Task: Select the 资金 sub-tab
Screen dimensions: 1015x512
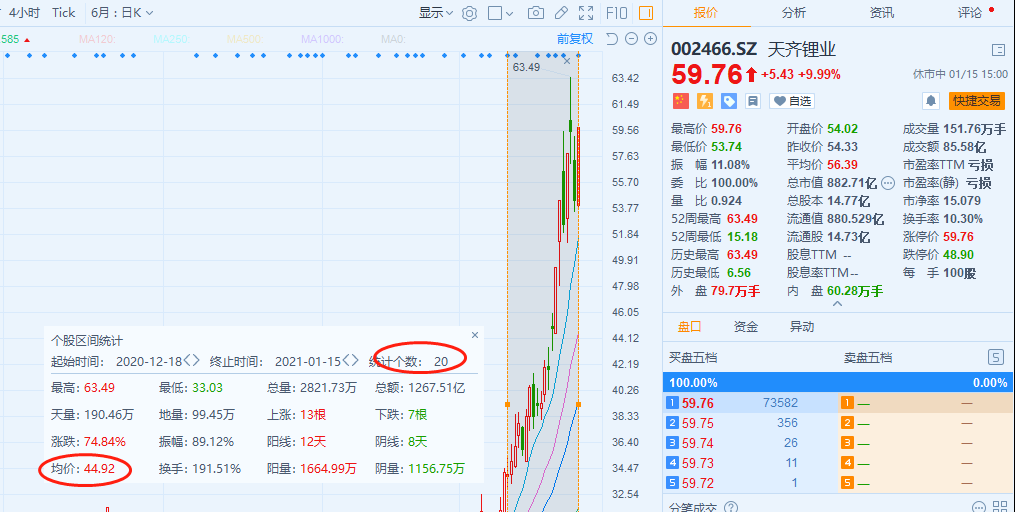Action: tap(746, 327)
